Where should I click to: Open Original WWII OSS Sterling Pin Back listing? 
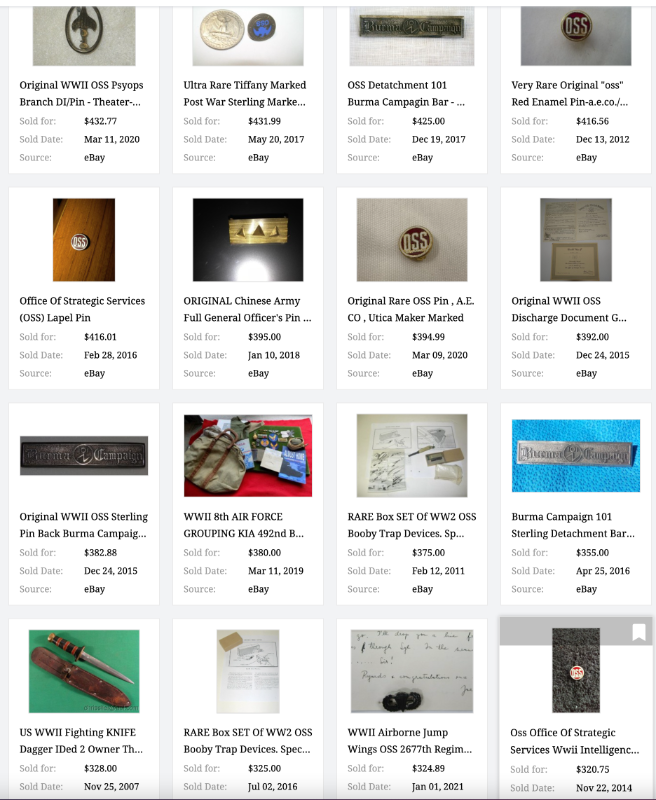point(84,525)
